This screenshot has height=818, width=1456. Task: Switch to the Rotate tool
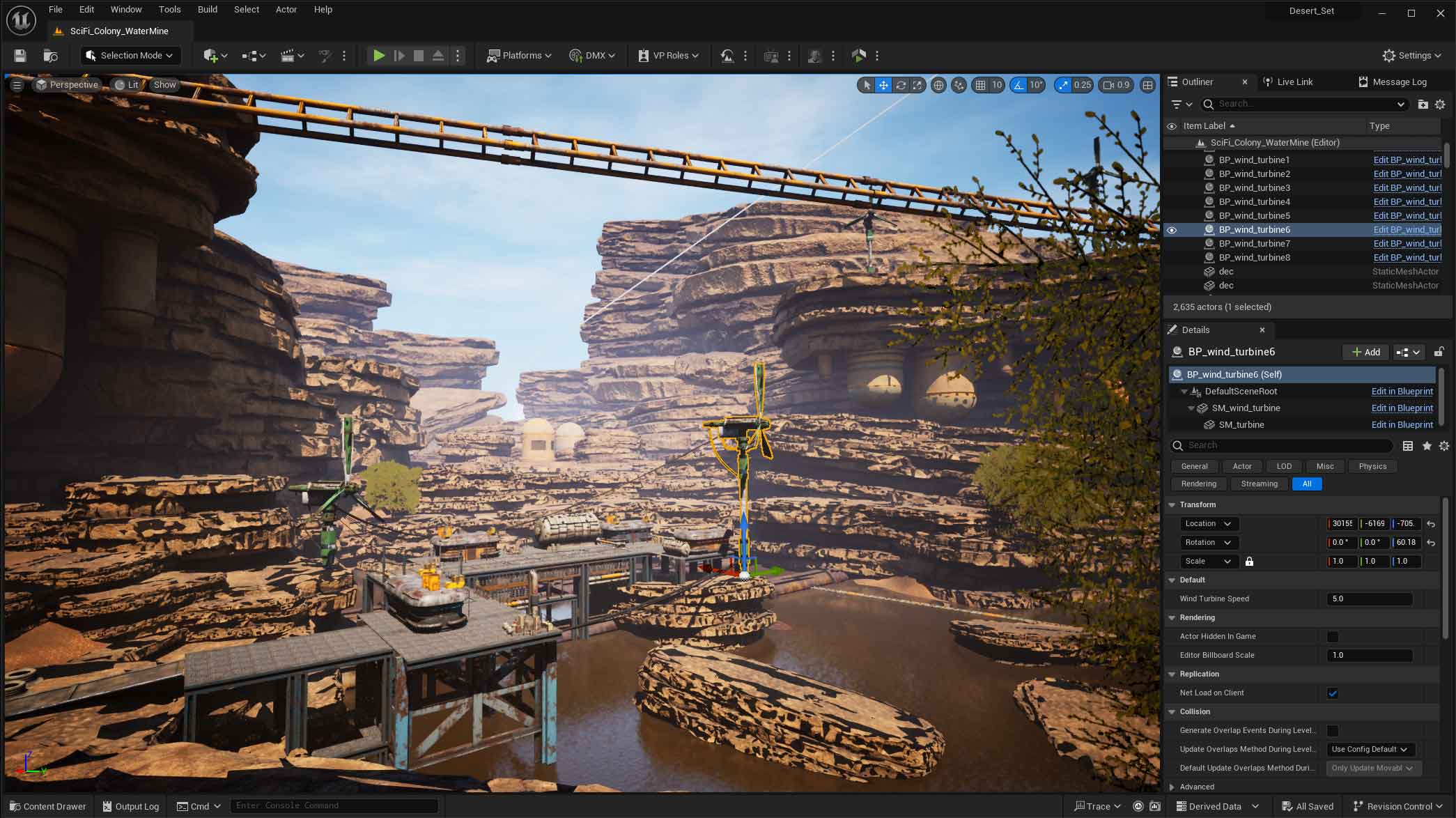[901, 84]
